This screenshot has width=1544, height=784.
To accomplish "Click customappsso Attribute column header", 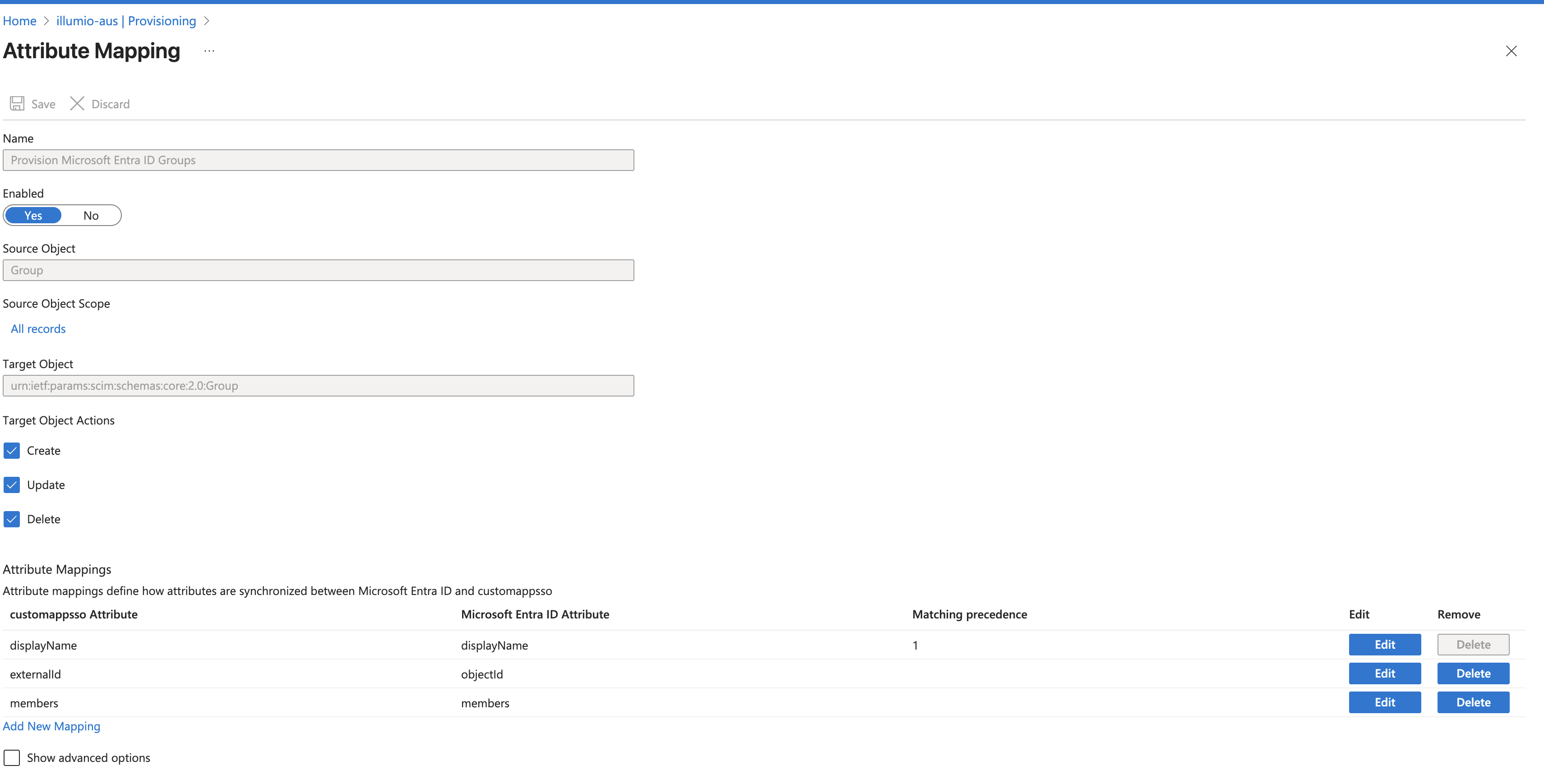I will [x=74, y=614].
